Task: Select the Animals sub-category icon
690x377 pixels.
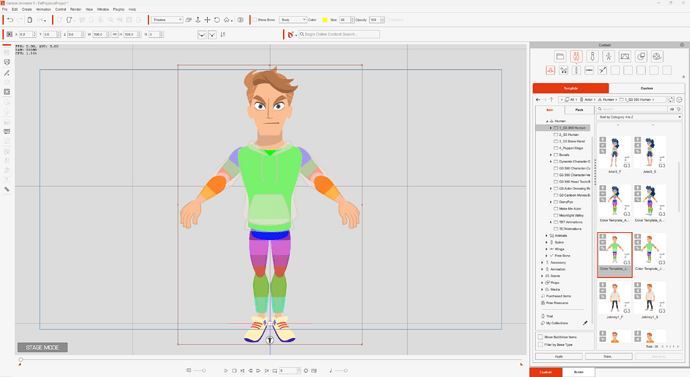Action: pos(563,70)
